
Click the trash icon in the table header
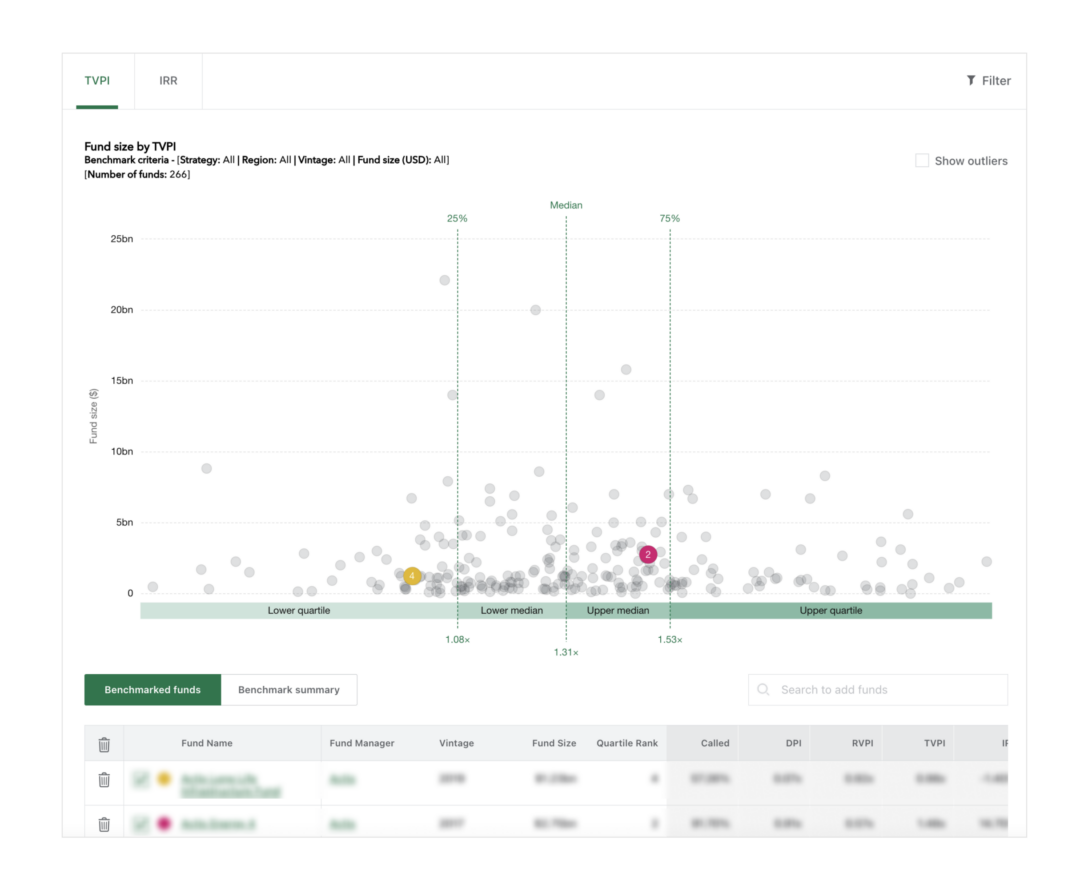pos(104,744)
